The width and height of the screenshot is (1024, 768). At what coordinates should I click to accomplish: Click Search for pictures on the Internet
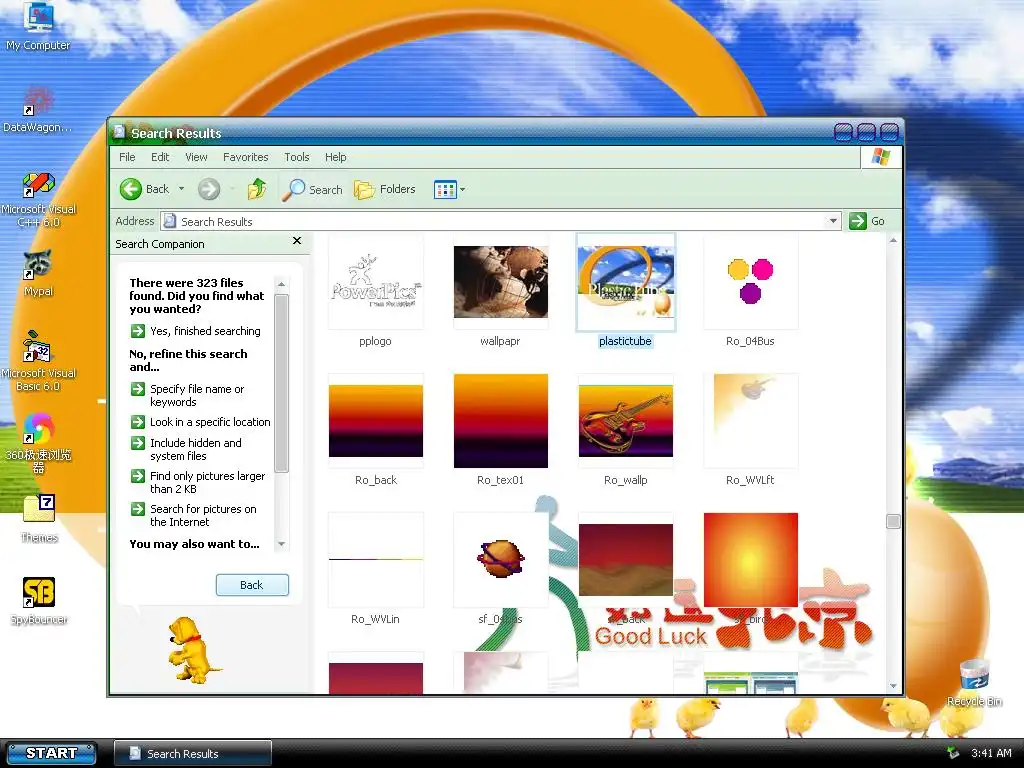[x=194, y=515]
